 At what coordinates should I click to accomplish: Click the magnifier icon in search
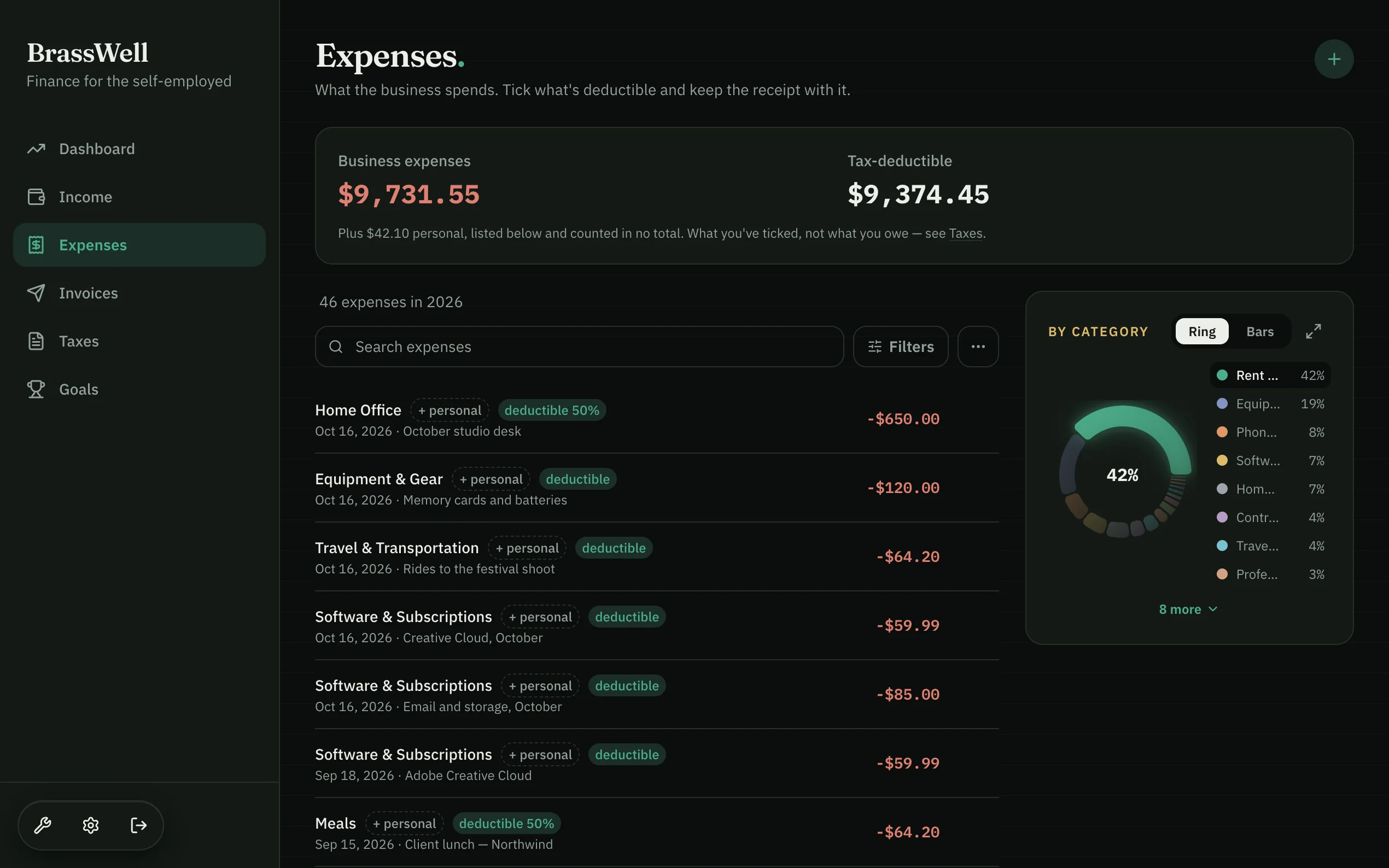coord(336,347)
